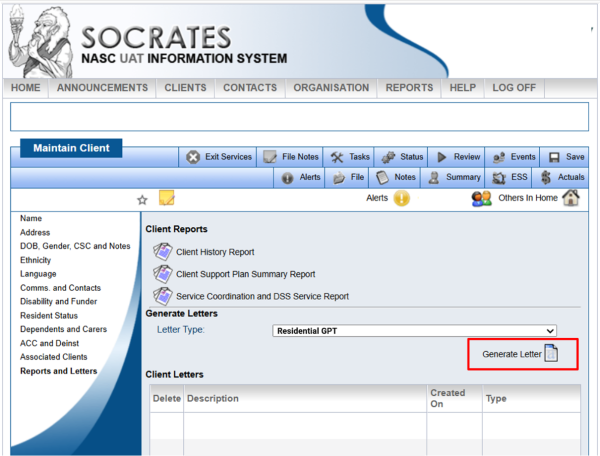Open the ORGANISATION menu

pos(331,88)
